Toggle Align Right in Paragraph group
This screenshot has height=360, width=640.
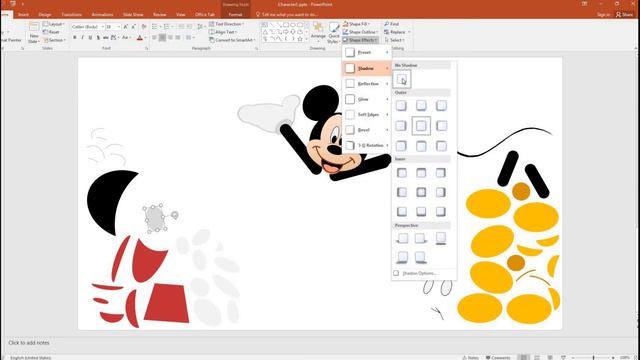[170, 38]
